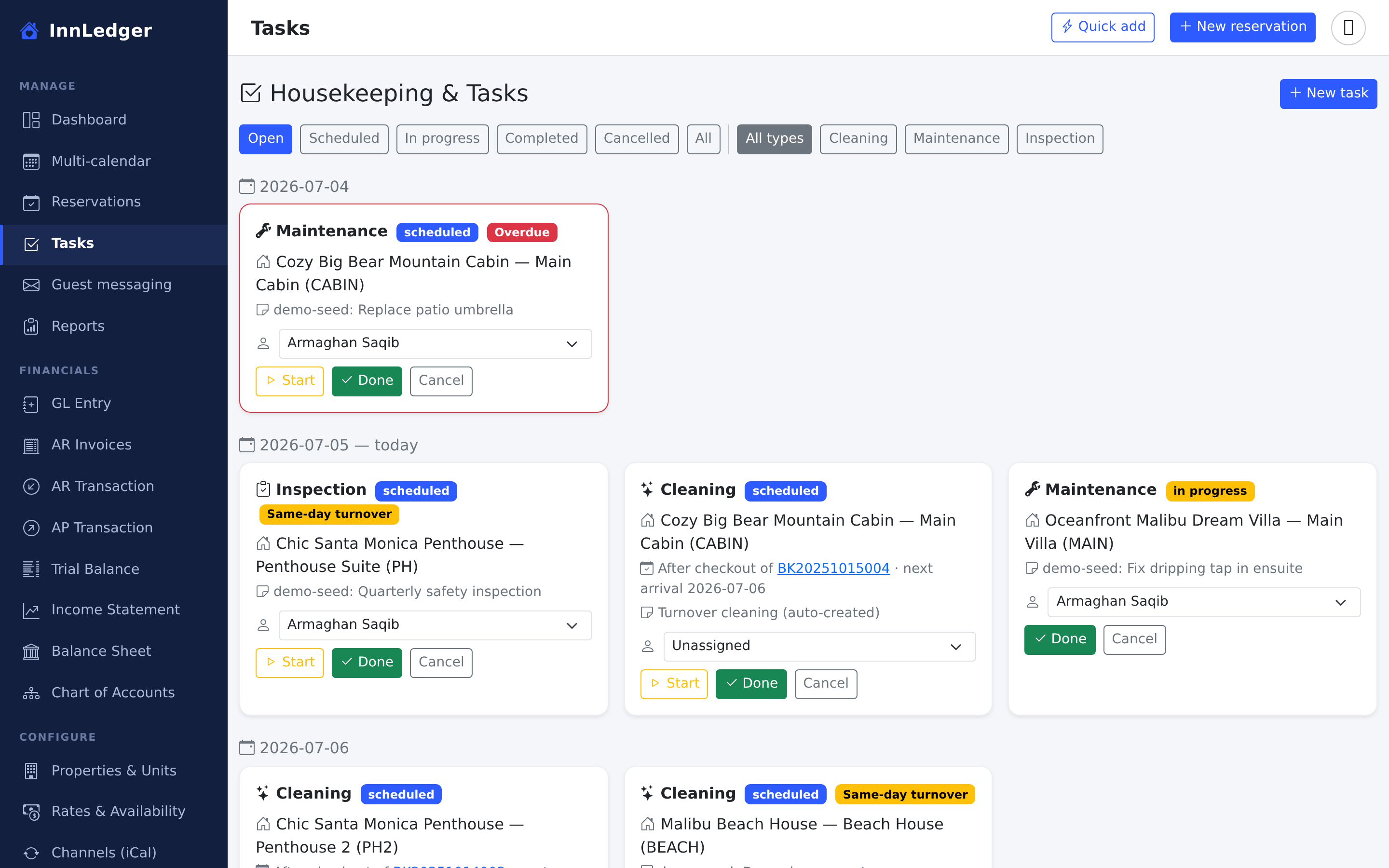Screen dimensions: 1389x868
Task: Mark Fix dripping tap task Done
Action: 1060,639
